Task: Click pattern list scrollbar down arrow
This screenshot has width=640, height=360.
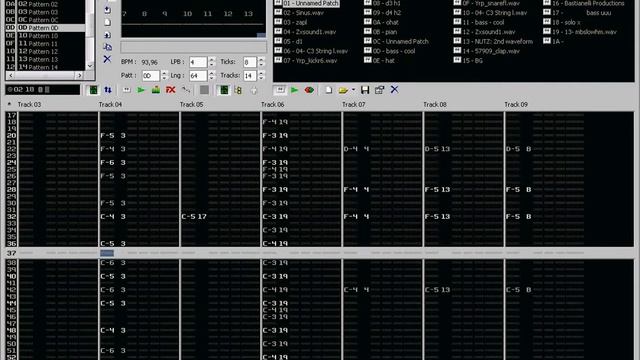Action: 90,66
